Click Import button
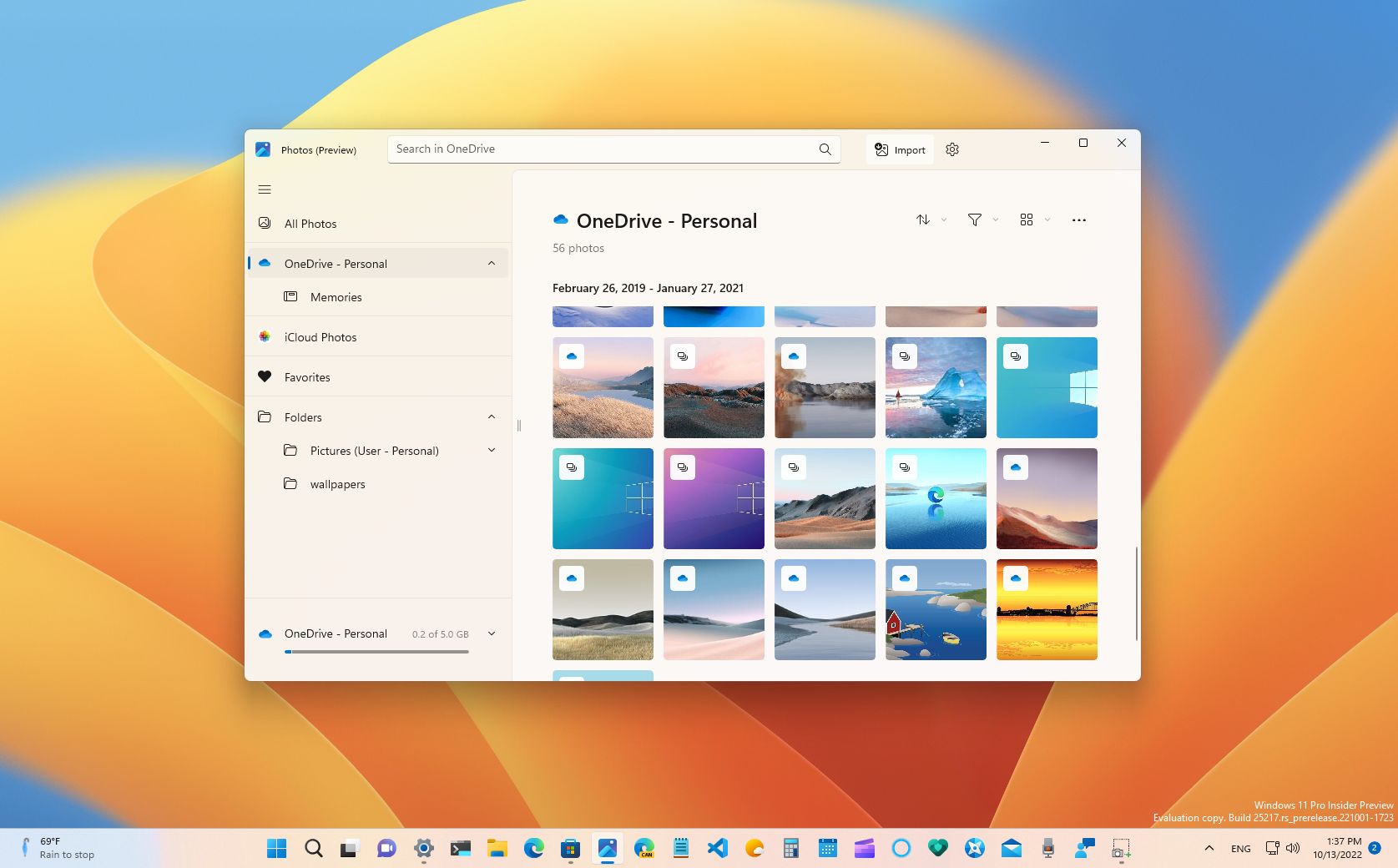Image resolution: width=1398 pixels, height=868 pixels. [900, 149]
